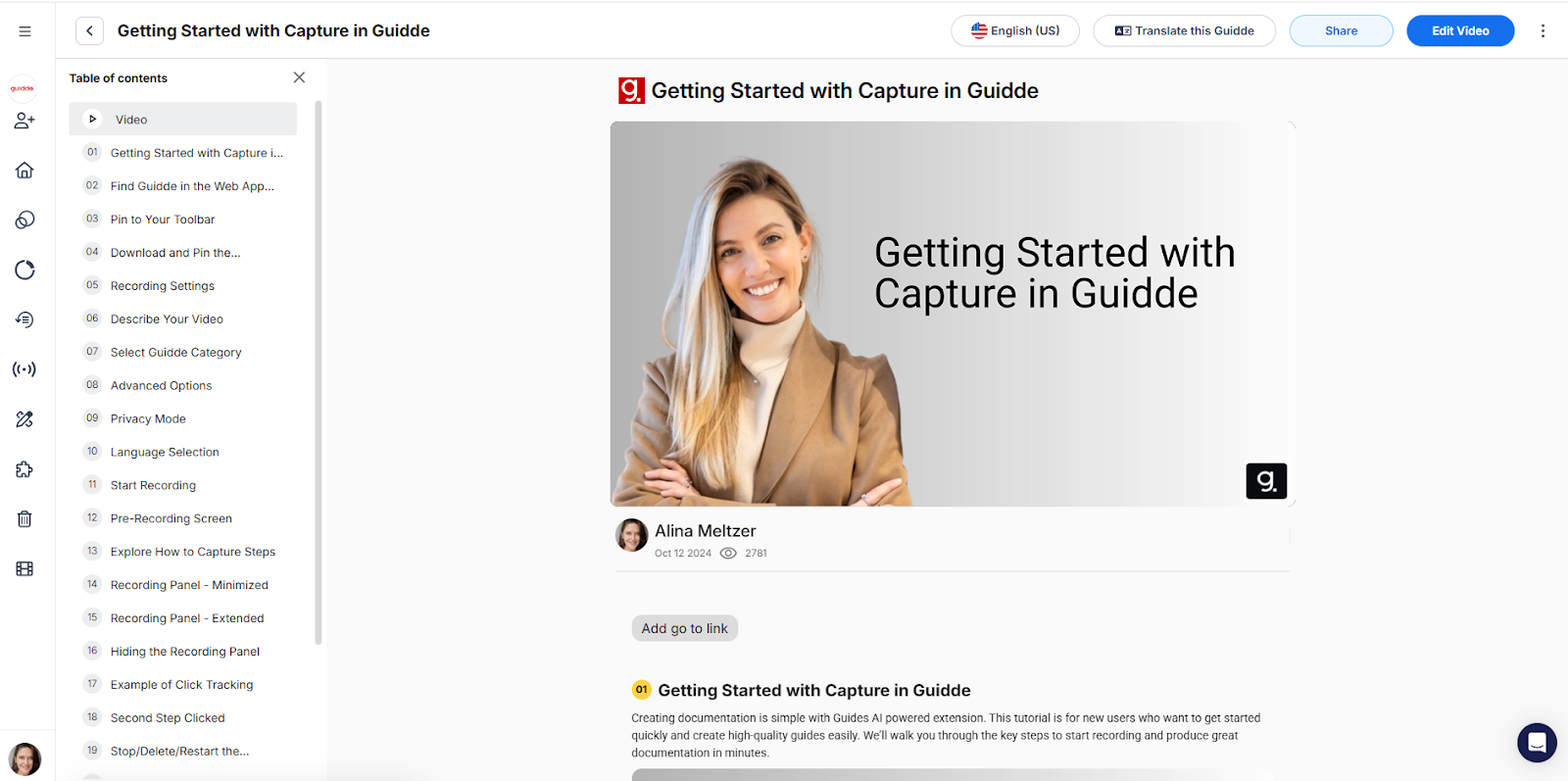This screenshot has width=1568, height=781.
Task: Jump to step 13 Explore How to Capture Steps
Action: 182,553
